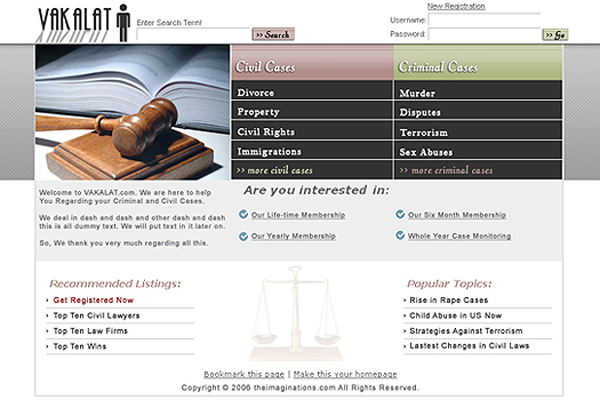This screenshot has height=400, width=600.
Task: Open Rise in Rape Cases topic
Action: [x=449, y=300]
